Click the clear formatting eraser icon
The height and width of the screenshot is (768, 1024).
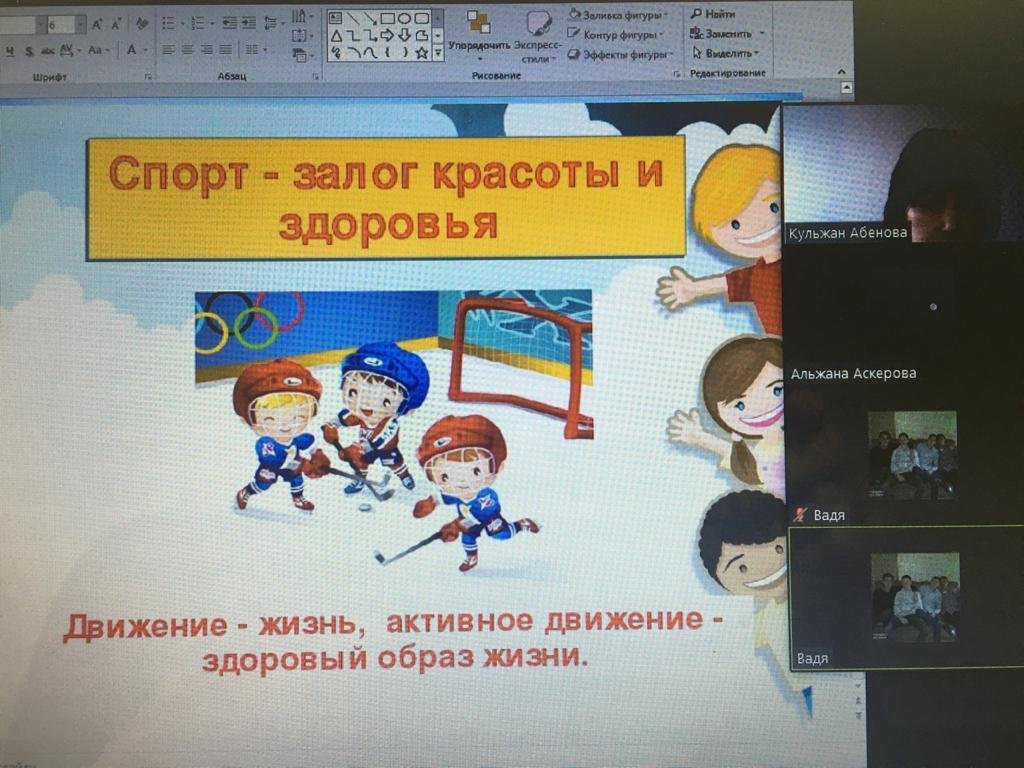click(142, 23)
